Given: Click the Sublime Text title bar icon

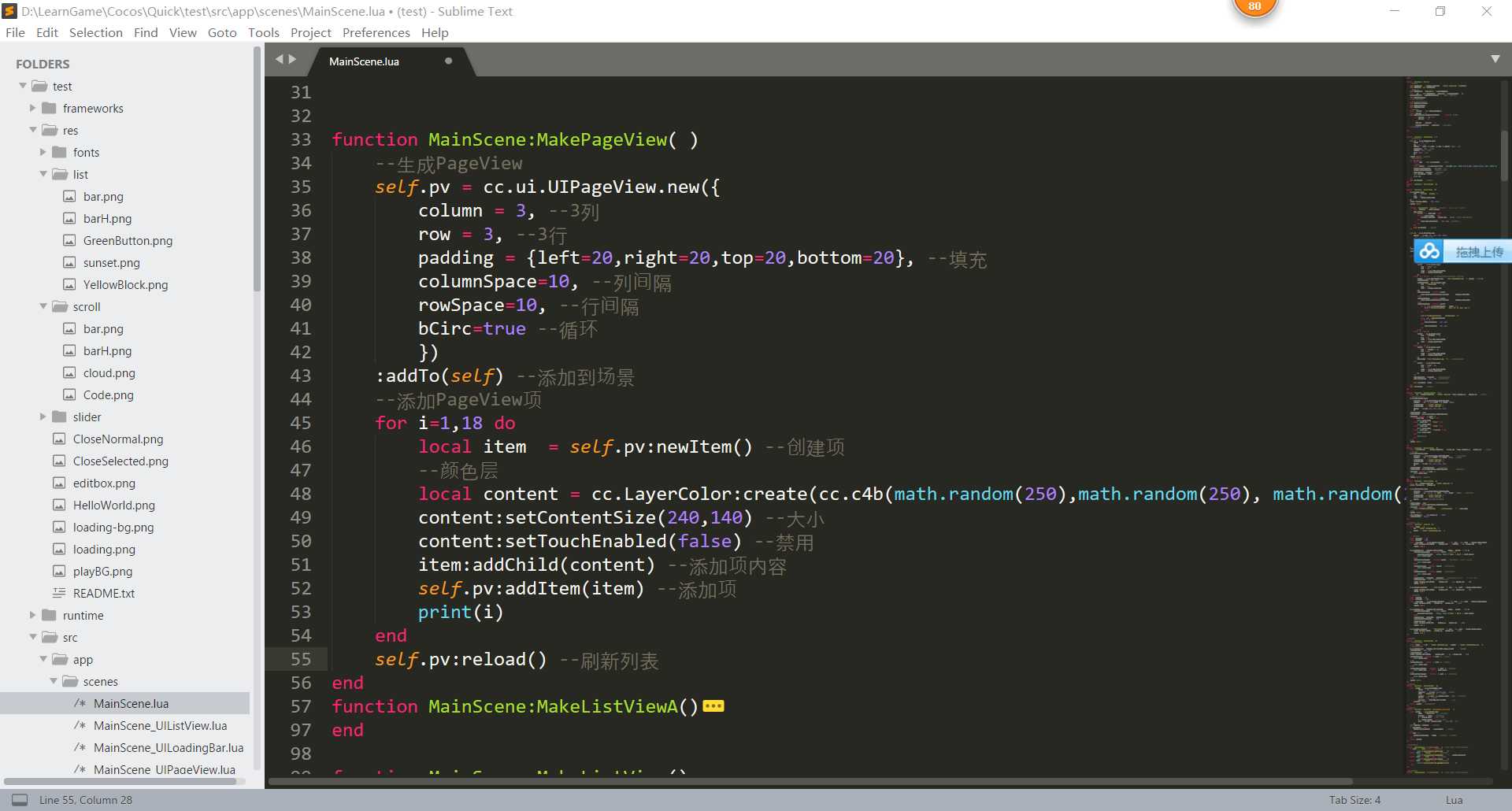Looking at the screenshot, I should pyautogui.click(x=9, y=11).
